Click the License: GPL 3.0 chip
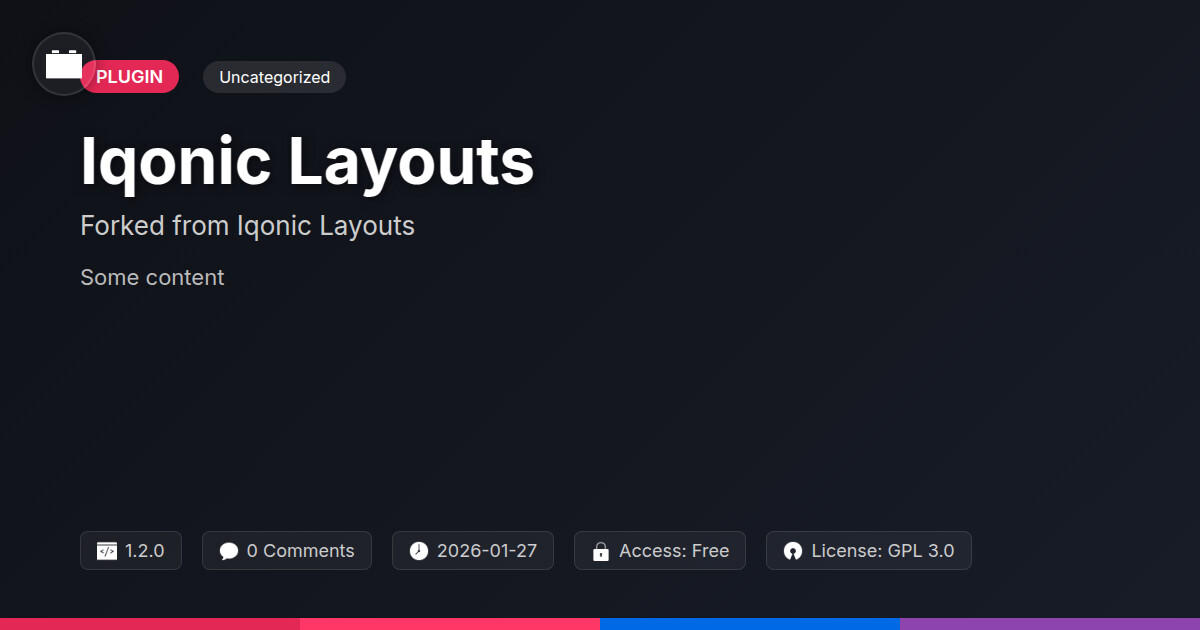1200x630 pixels. pyautogui.click(x=869, y=551)
